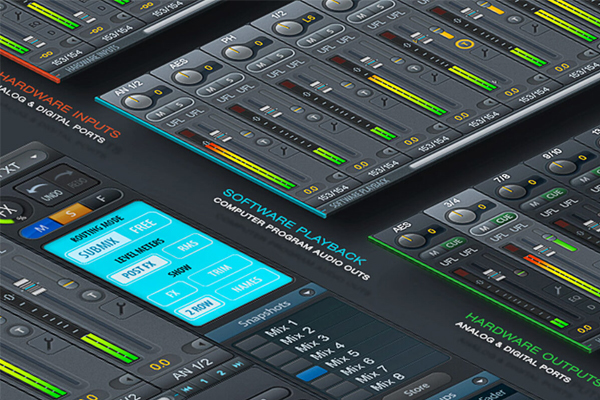The image size is (600, 400).
Task: Click the small width knob on Software Playback AES
Action: point(297,109)
